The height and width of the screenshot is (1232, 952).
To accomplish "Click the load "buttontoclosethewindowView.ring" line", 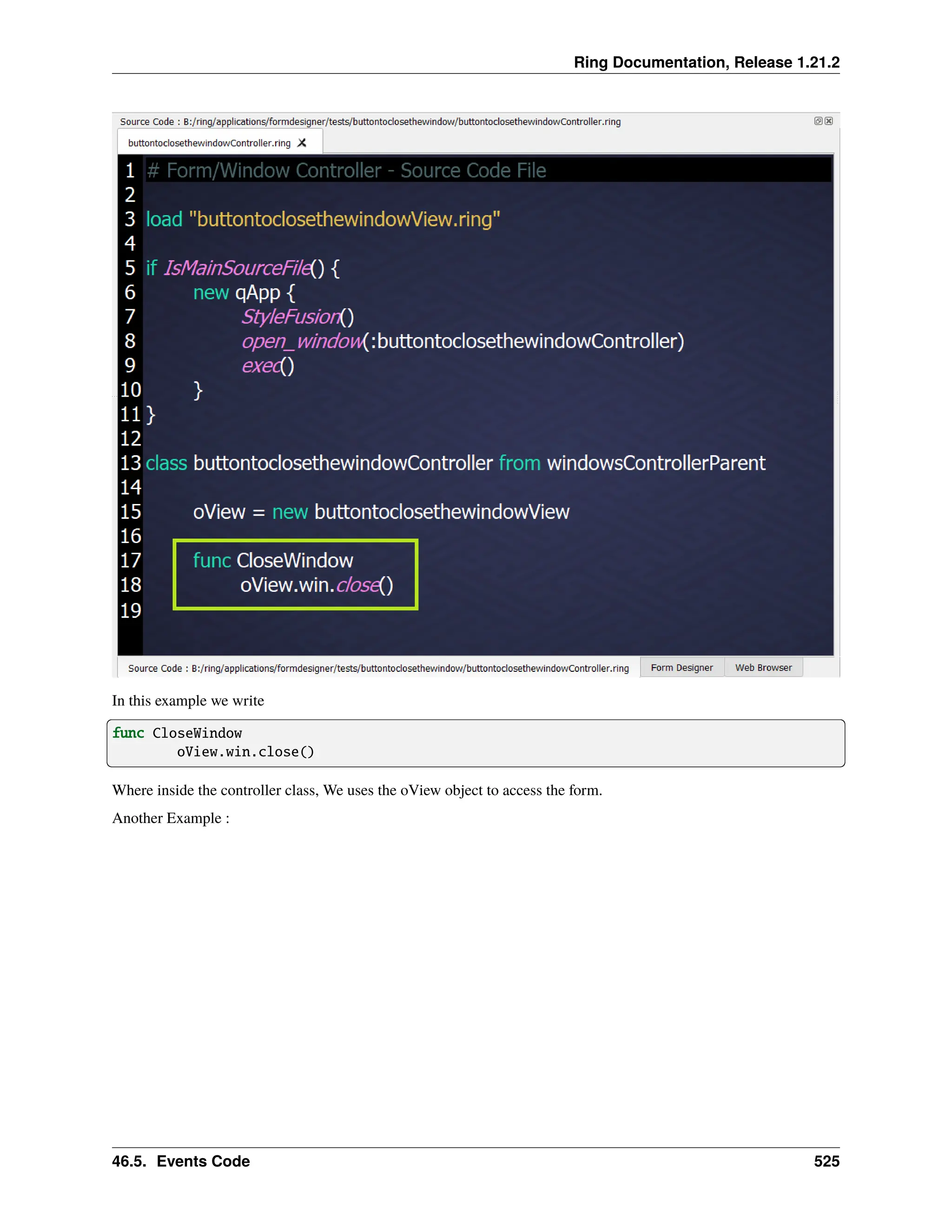I will (323, 219).
